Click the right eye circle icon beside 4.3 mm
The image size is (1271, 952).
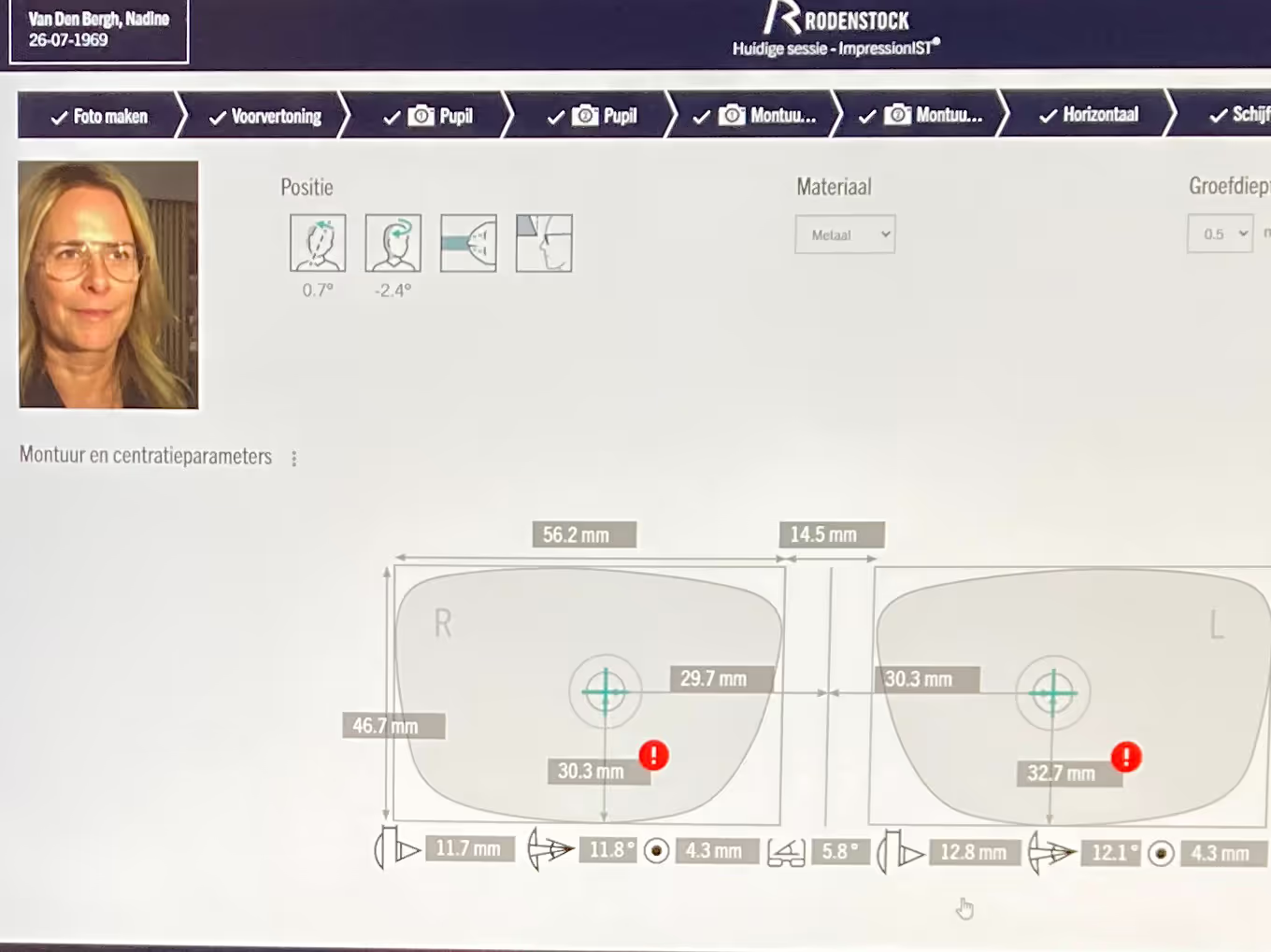(657, 851)
